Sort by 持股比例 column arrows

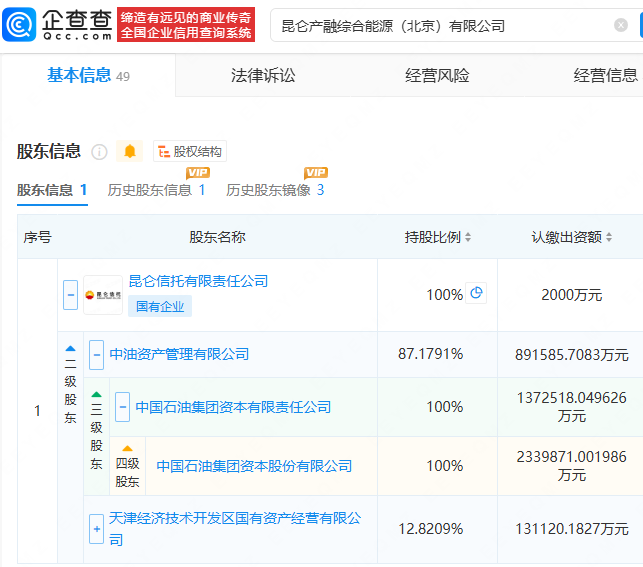pos(468,238)
